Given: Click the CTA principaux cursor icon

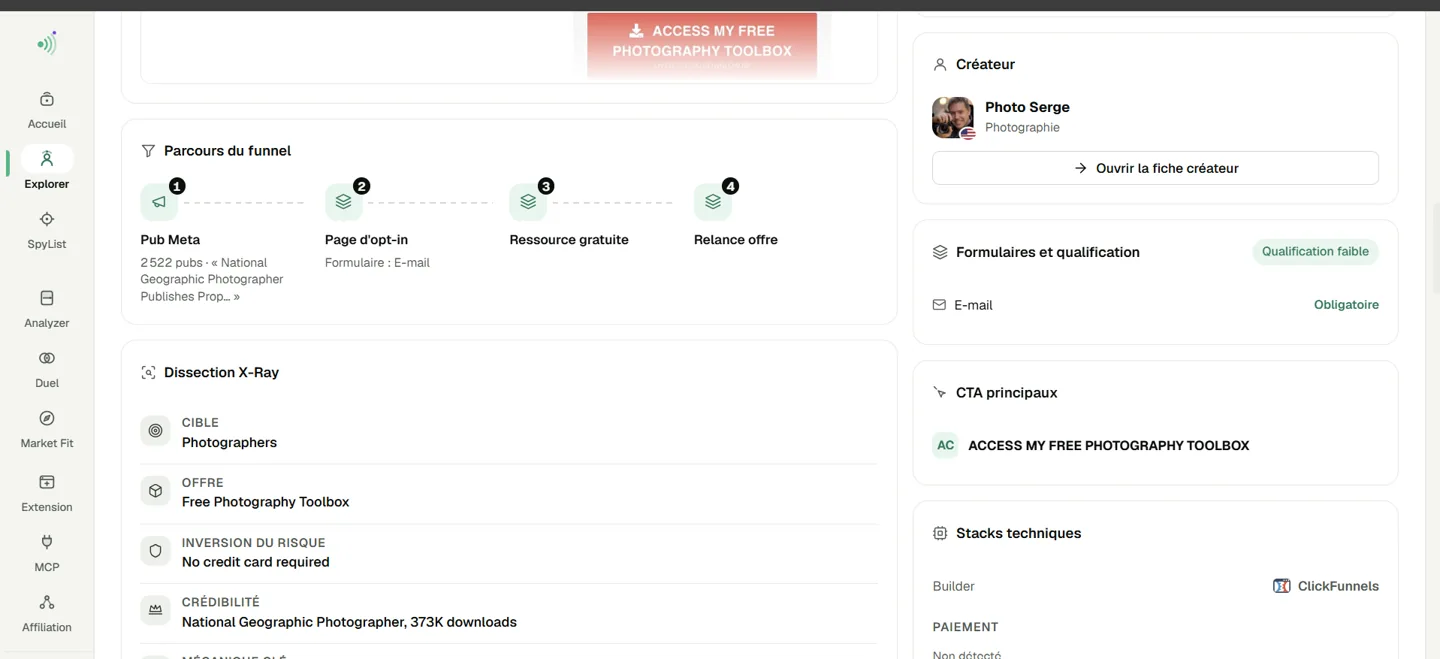Looking at the screenshot, I should (x=940, y=393).
